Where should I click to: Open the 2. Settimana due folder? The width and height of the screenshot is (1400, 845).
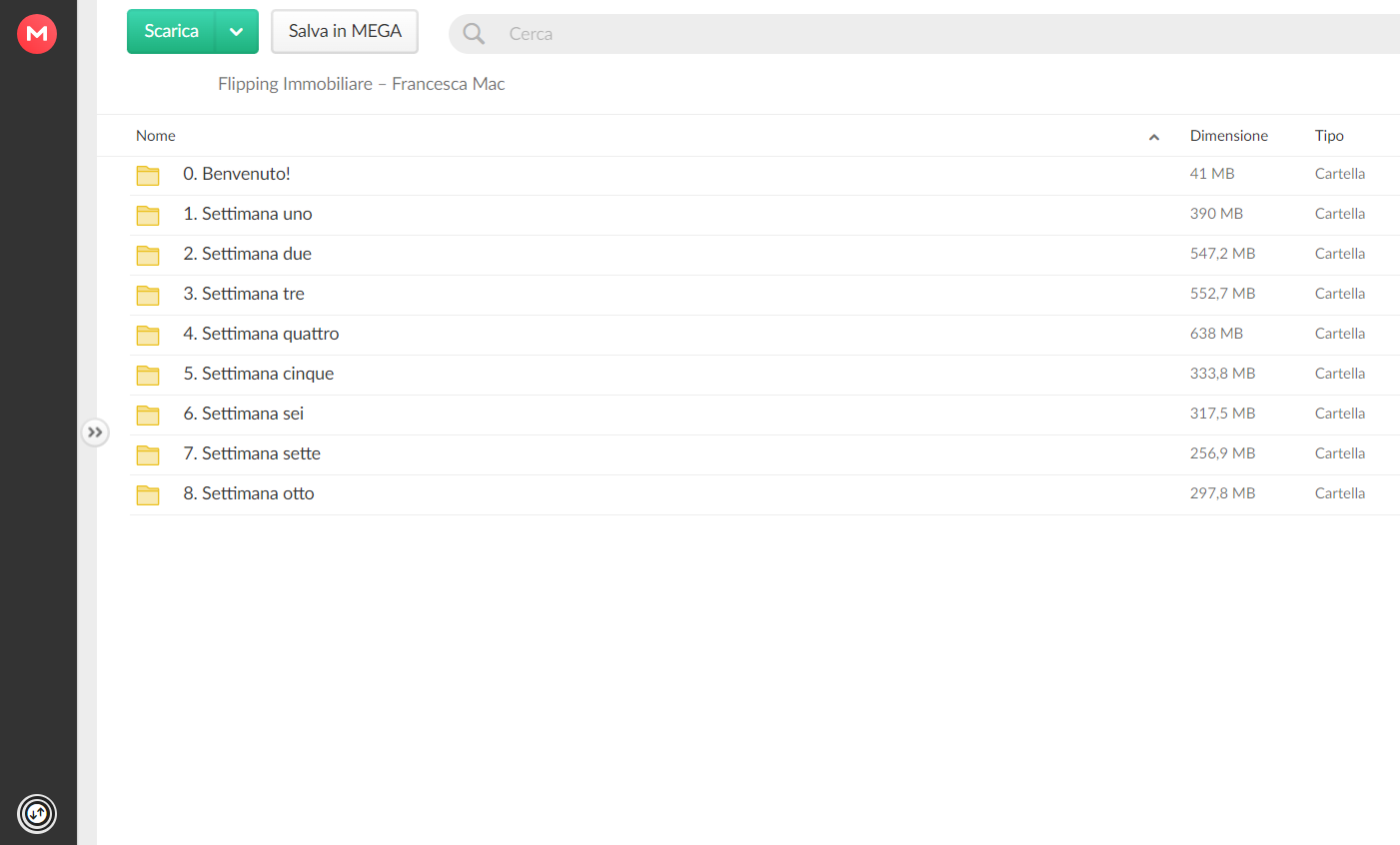(764, 255)
